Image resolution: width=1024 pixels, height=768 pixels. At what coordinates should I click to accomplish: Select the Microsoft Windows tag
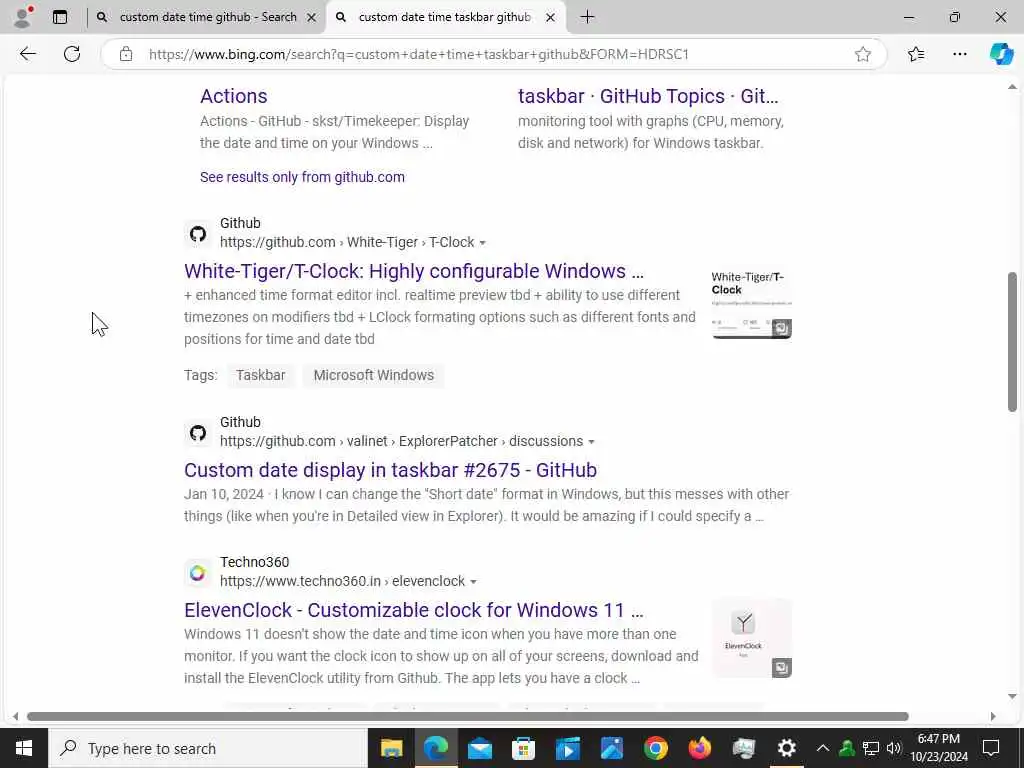coord(374,376)
